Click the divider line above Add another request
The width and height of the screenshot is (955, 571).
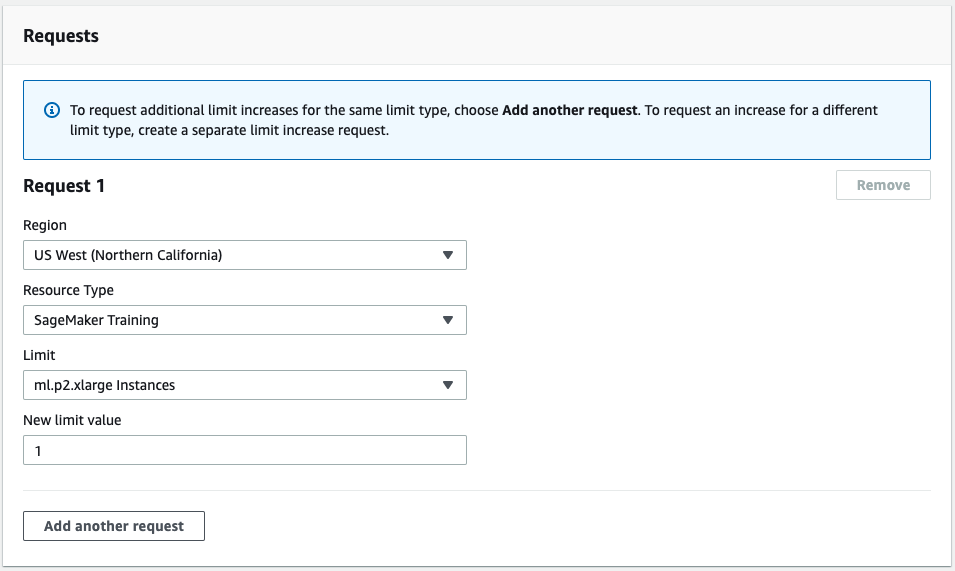click(476, 490)
